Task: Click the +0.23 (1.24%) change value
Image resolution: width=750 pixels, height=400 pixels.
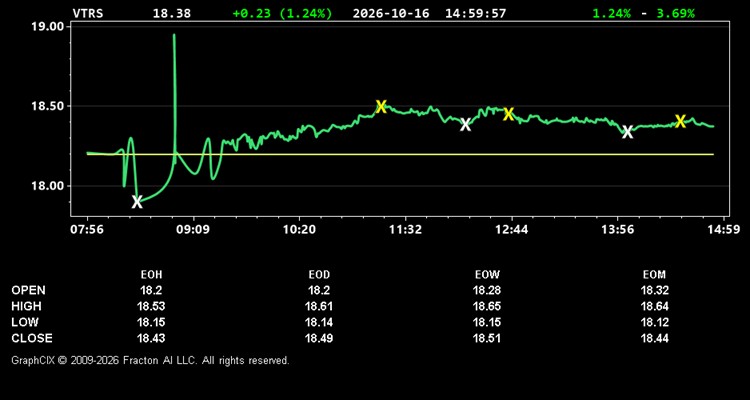Action: 282,13
